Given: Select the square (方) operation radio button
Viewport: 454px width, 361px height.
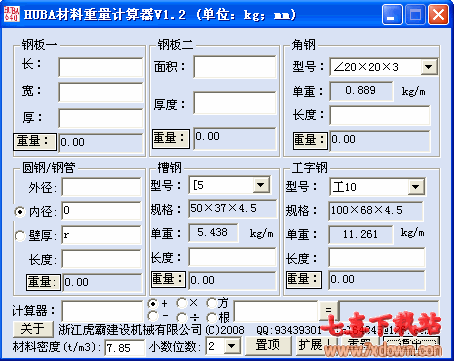Looking at the screenshot, I should (211, 303).
